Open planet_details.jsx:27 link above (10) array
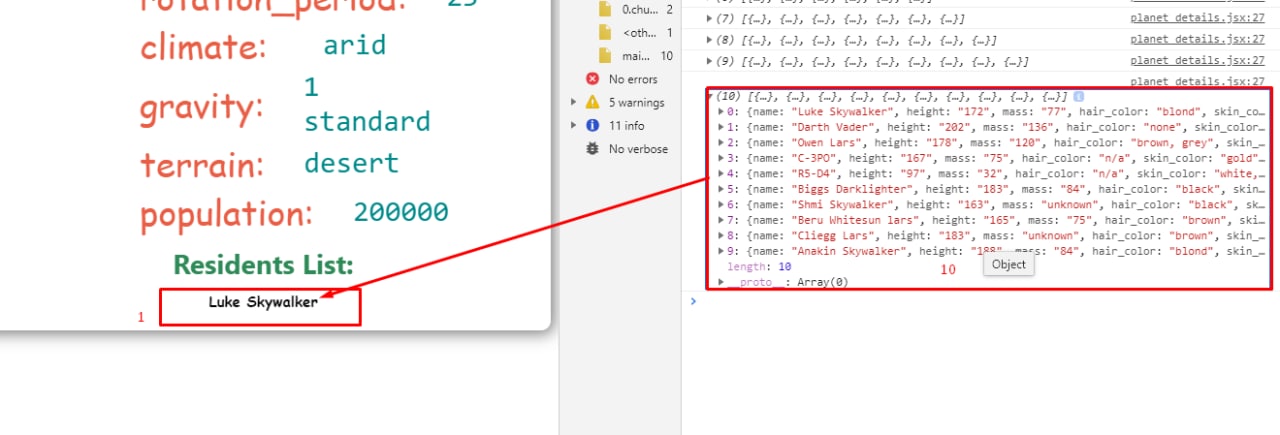1280x435 pixels. [x=1198, y=82]
